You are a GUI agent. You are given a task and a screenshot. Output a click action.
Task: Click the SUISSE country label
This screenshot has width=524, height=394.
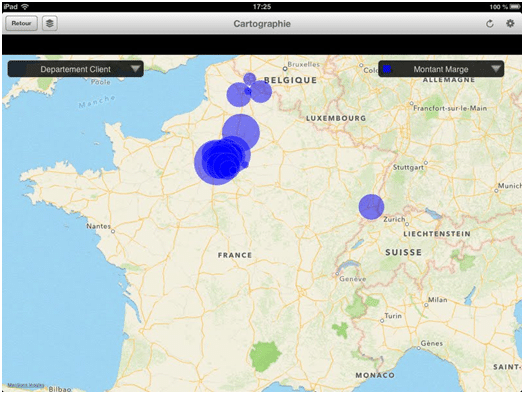pyautogui.click(x=403, y=252)
